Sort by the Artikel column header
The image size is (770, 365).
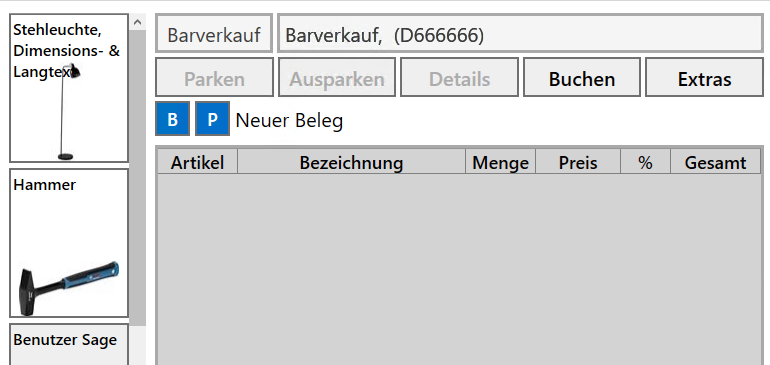(197, 162)
